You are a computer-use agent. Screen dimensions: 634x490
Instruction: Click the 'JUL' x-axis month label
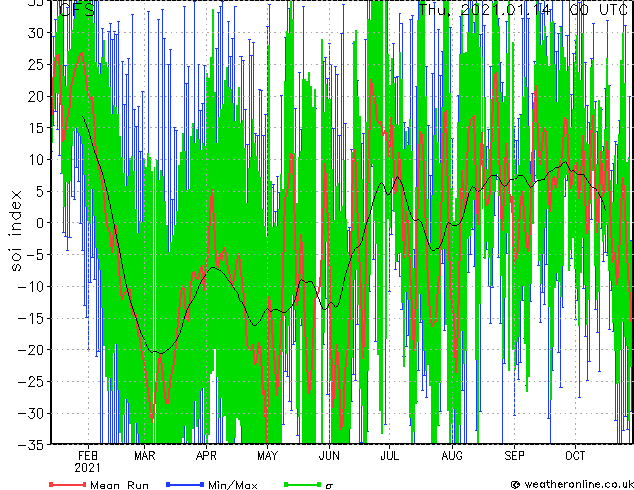(389, 456)
